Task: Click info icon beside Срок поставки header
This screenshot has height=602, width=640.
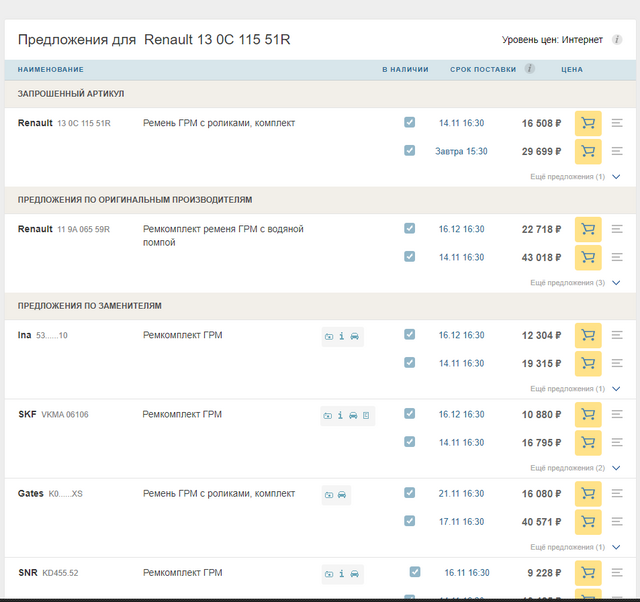Action: (529, 68)
